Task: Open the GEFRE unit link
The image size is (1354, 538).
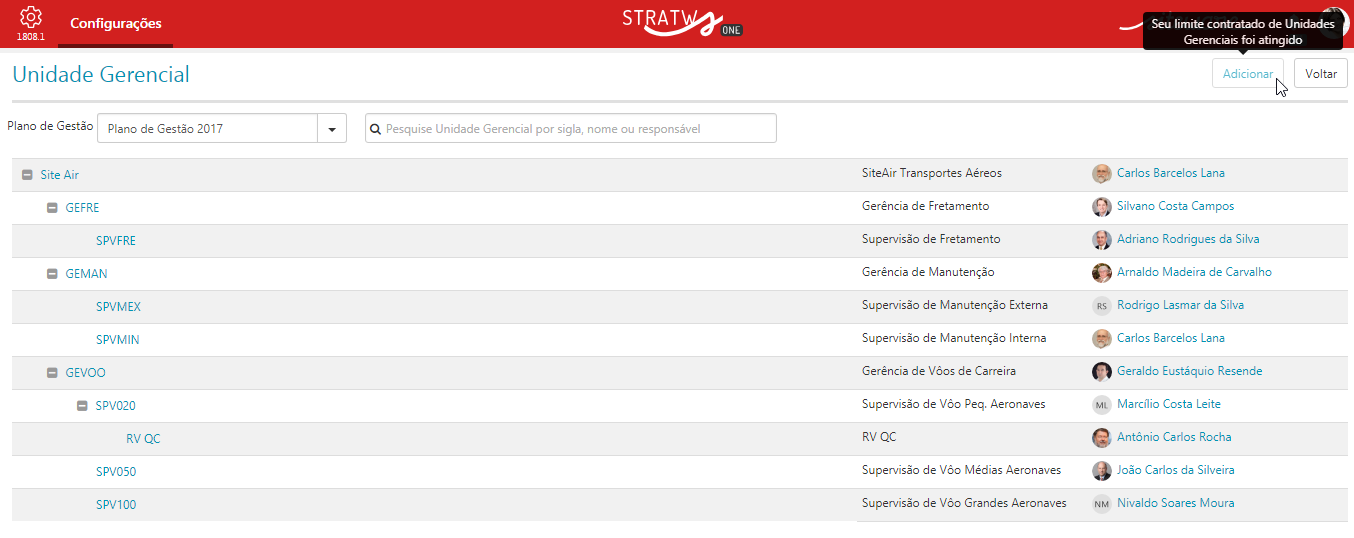Action: click(82, 208)
